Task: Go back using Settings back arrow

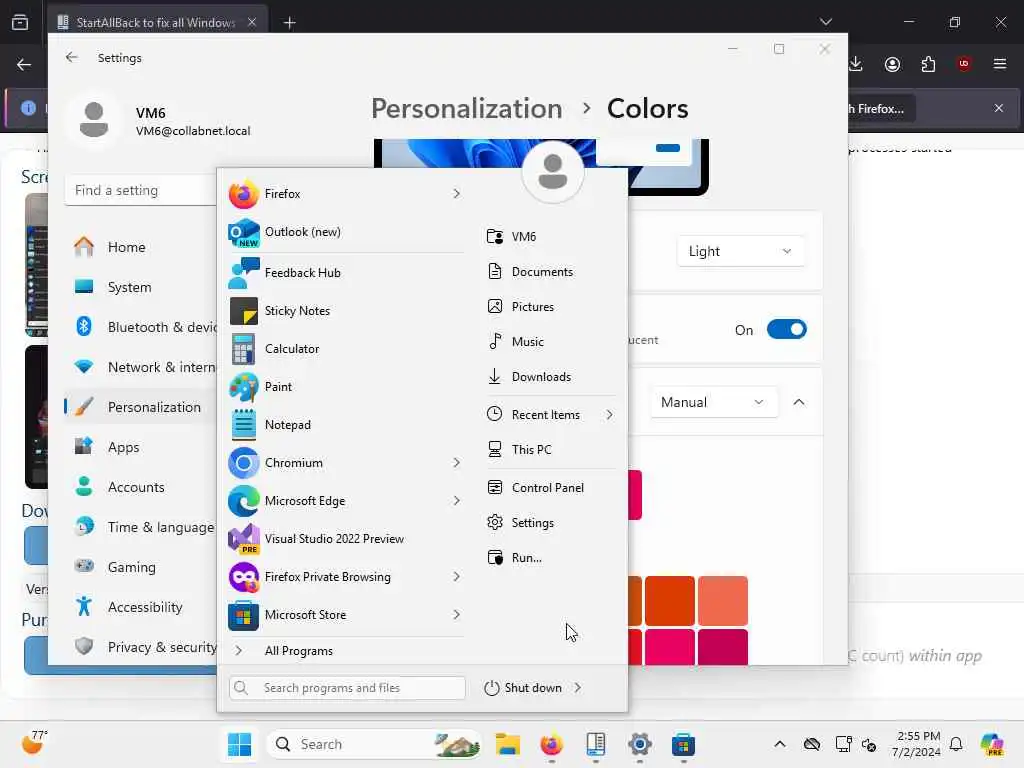Action: click(x=71, y=57)
